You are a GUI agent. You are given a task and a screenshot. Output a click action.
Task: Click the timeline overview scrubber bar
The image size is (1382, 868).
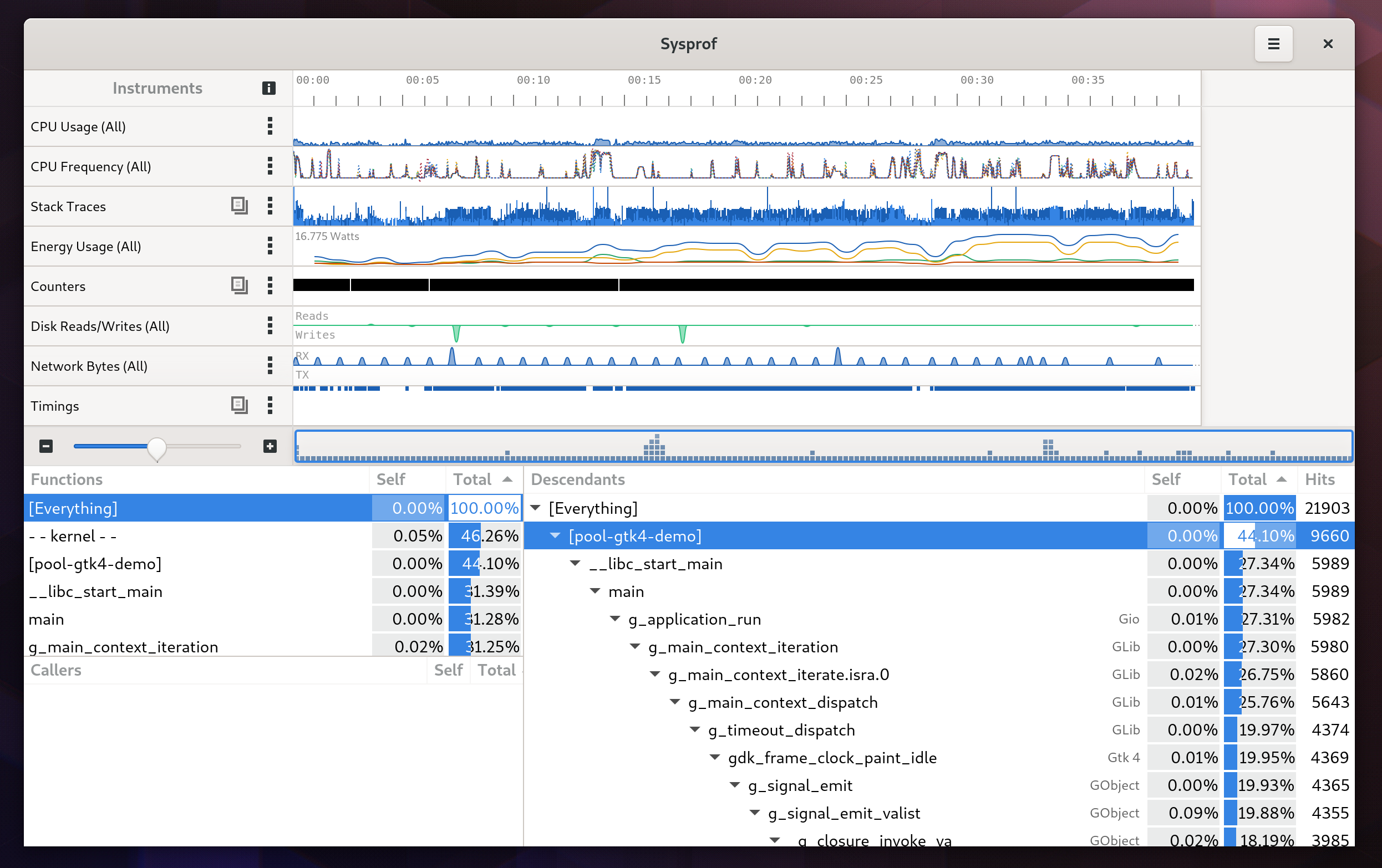click(x=824, y=446)
